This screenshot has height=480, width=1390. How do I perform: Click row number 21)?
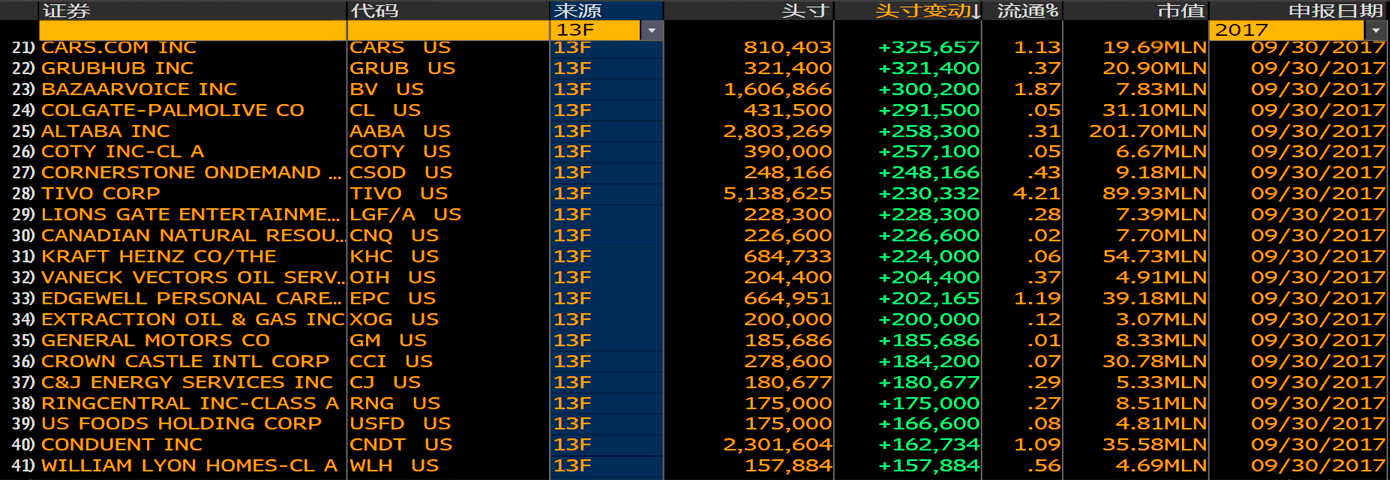23,47
